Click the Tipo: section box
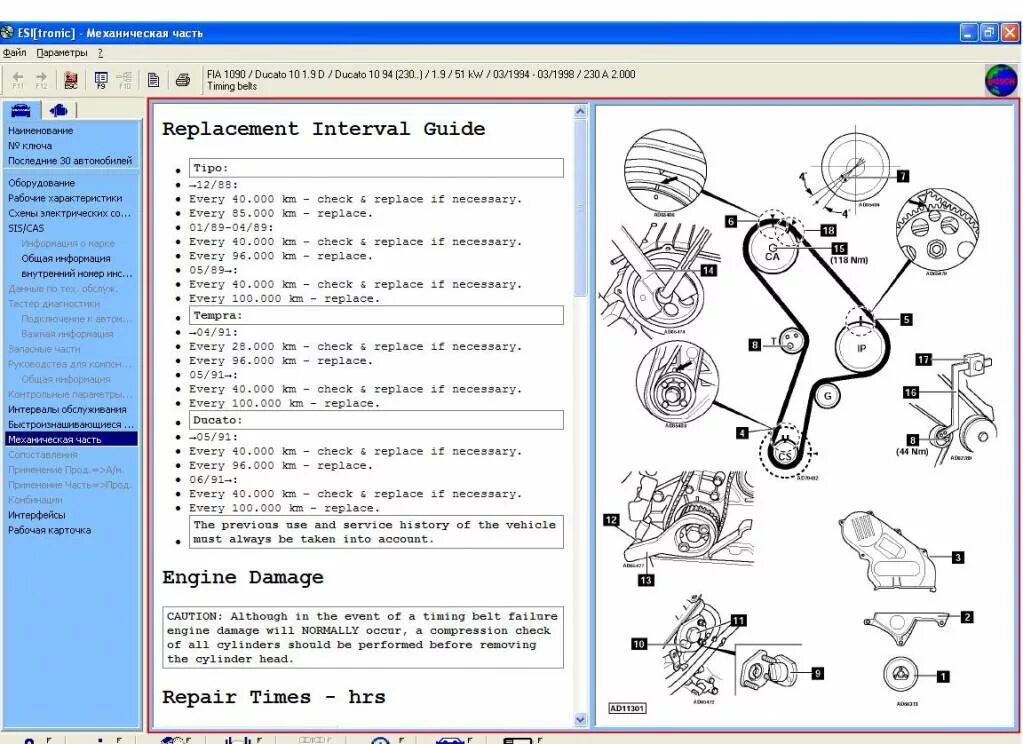Screen dimensions: 1023x744 (376, 168)
